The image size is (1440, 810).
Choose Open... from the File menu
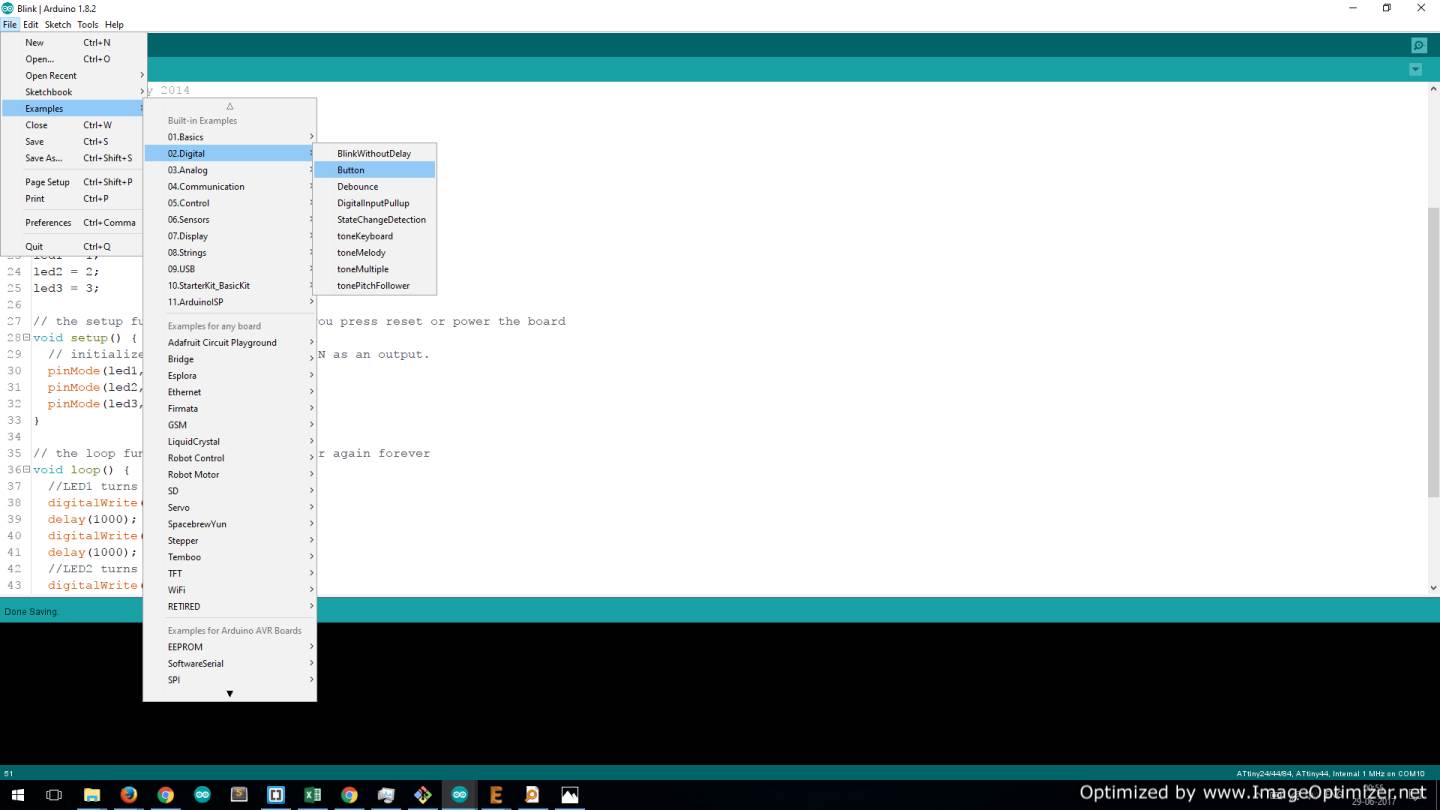click(74, 59)
